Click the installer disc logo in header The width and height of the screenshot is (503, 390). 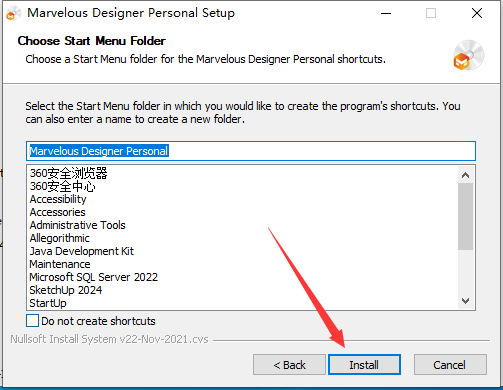coord(469,55)
